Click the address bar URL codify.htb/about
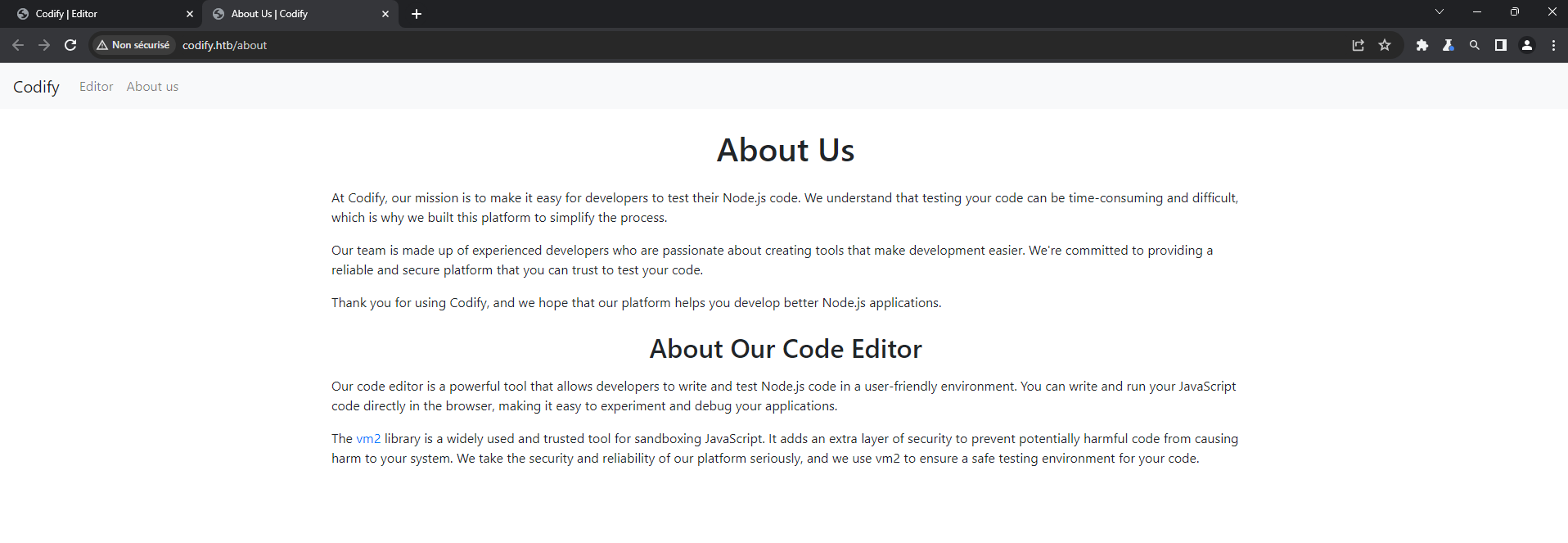Image resolution: width=1568 pixels, height=543 pixels. point(225,45)
